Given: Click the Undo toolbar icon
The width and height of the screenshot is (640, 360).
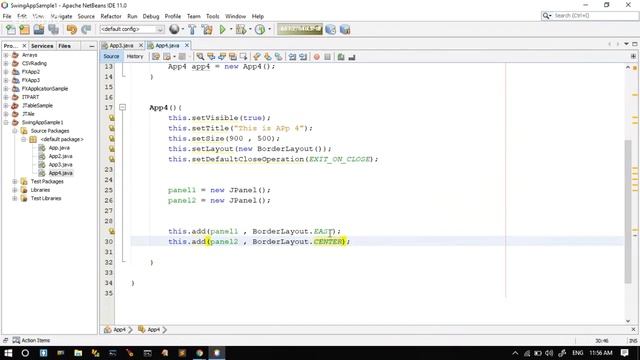Looking at the screenshot, I should pyautogui.click(x=72, y=29).
